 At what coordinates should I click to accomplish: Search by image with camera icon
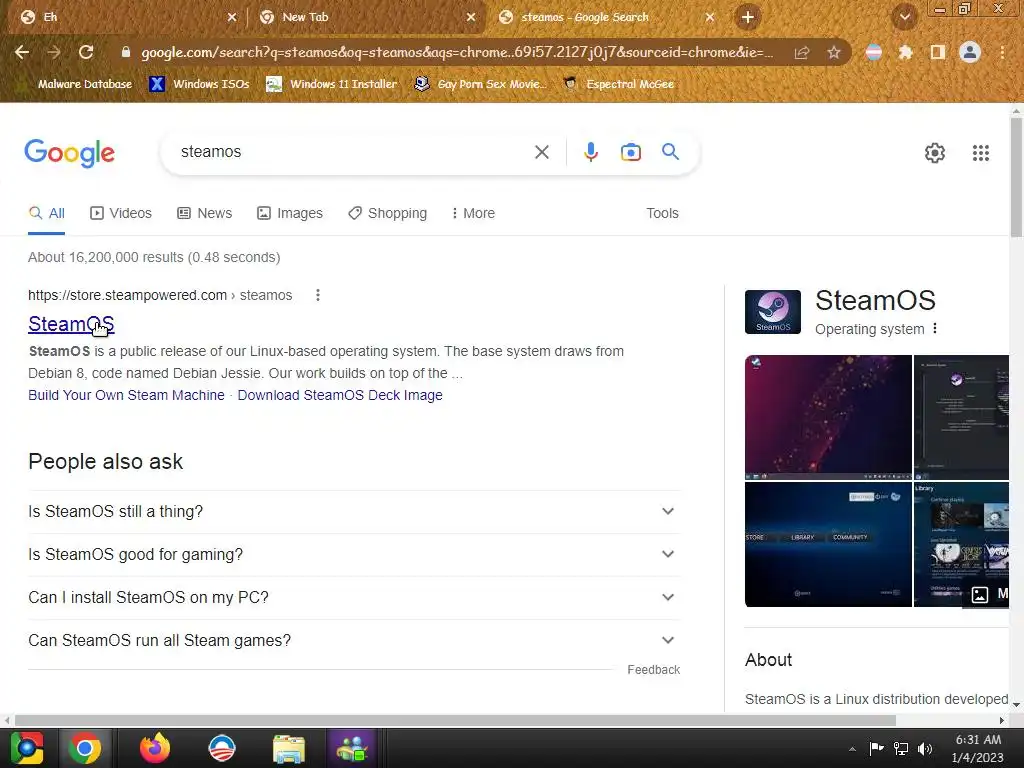point(630,152)
